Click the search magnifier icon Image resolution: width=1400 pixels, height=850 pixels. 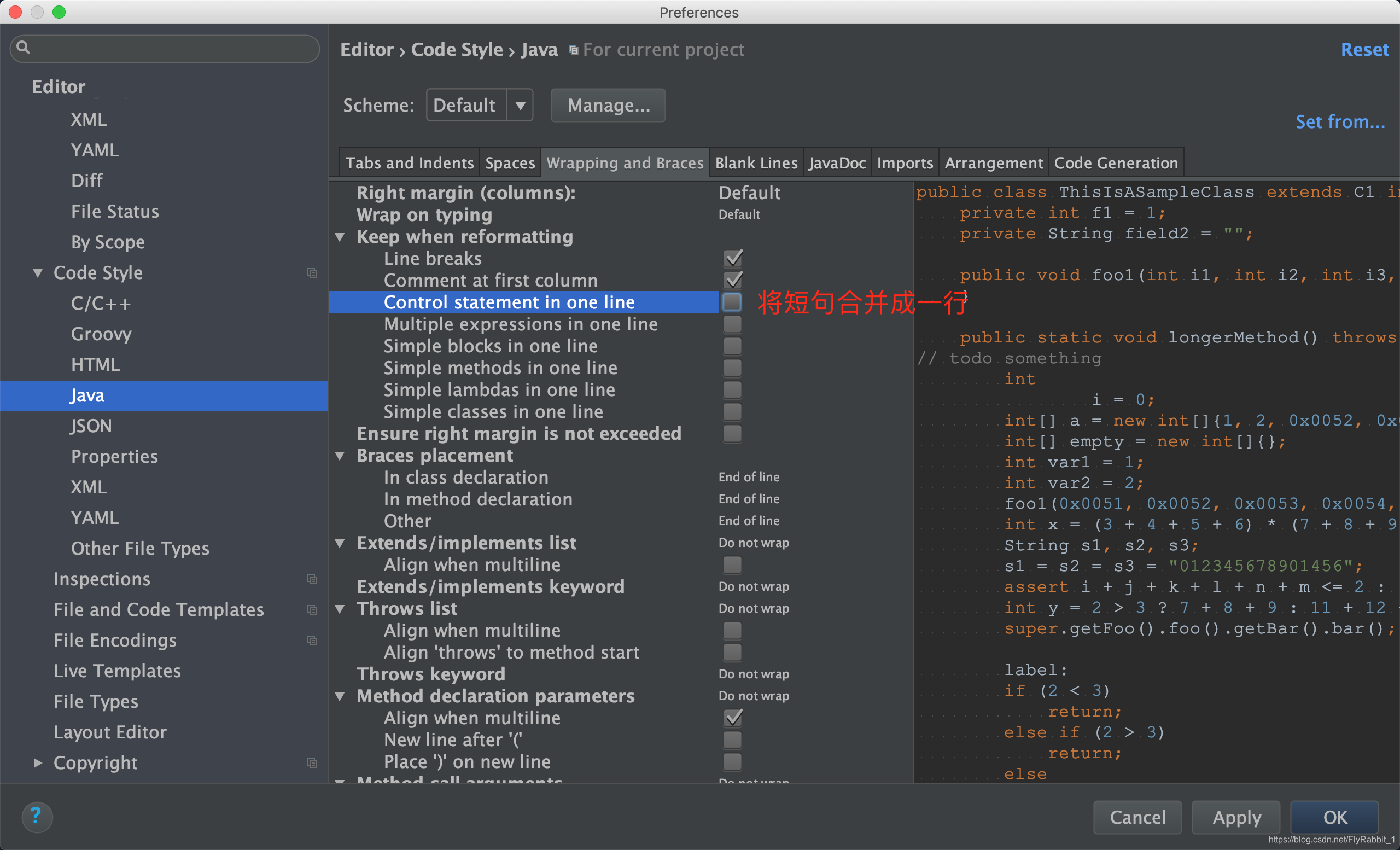click(24, 47)
